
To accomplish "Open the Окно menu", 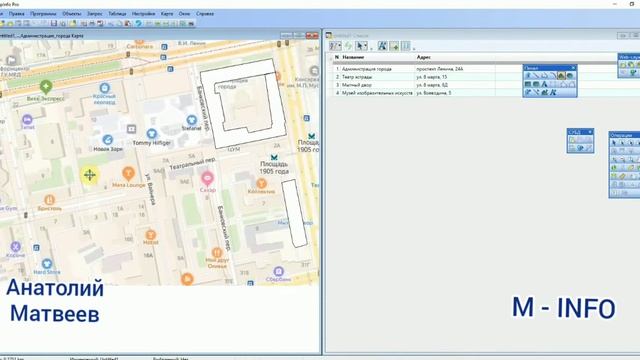I will point(184,13).
